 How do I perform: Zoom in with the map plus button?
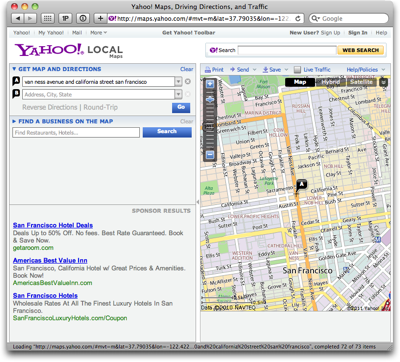210,84
